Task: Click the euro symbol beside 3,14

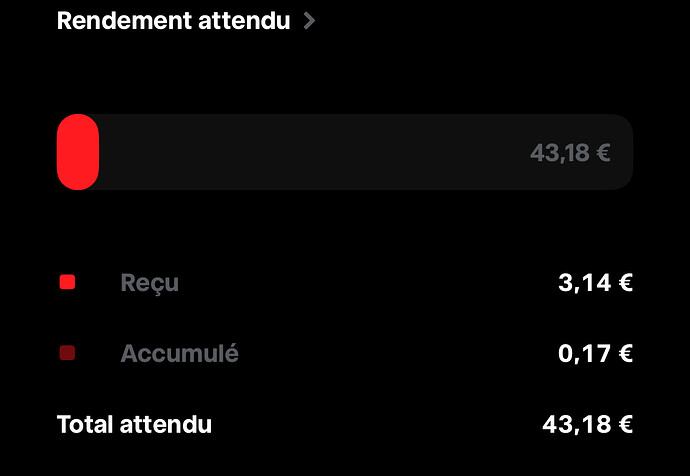Action: tap(625, 282)
